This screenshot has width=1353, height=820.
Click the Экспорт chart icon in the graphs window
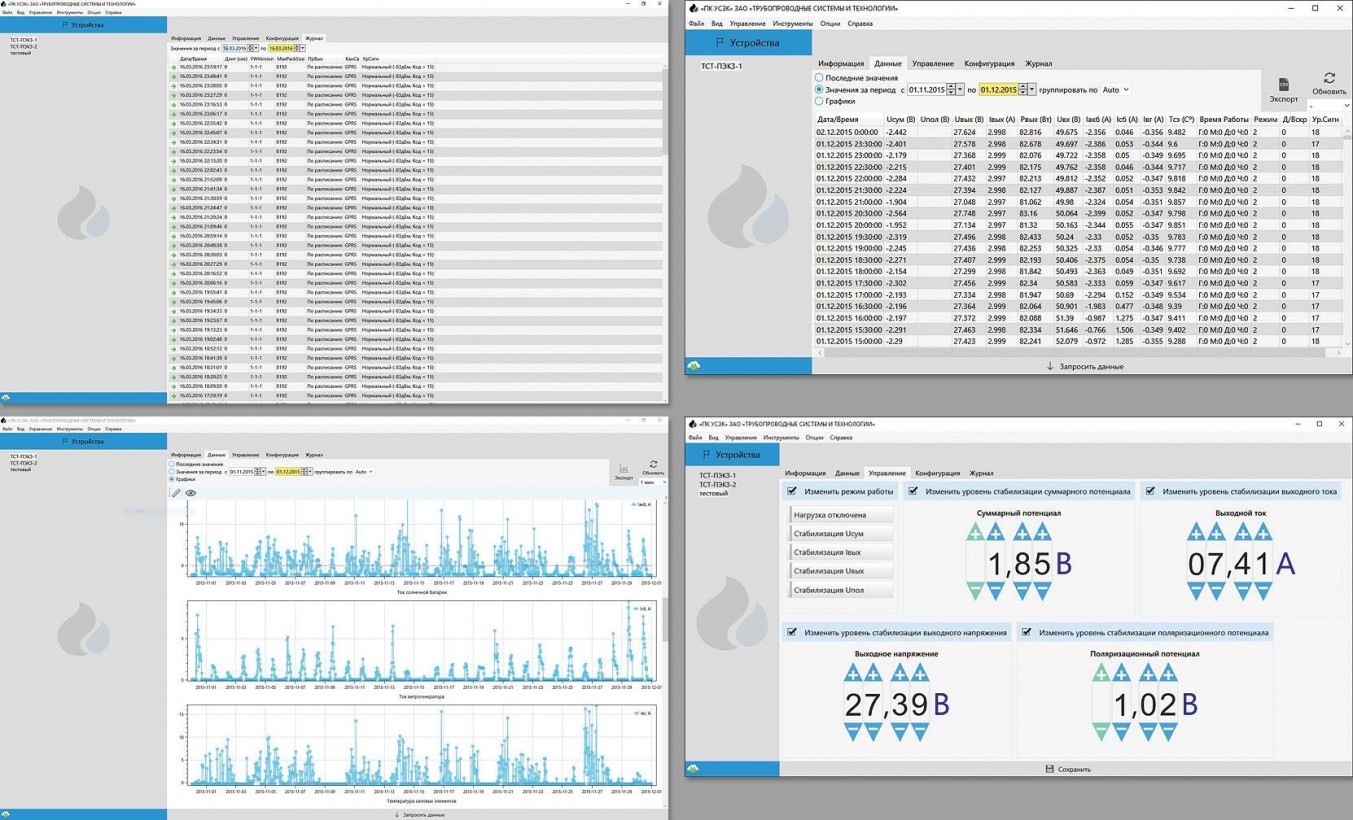tap(624, 468)
